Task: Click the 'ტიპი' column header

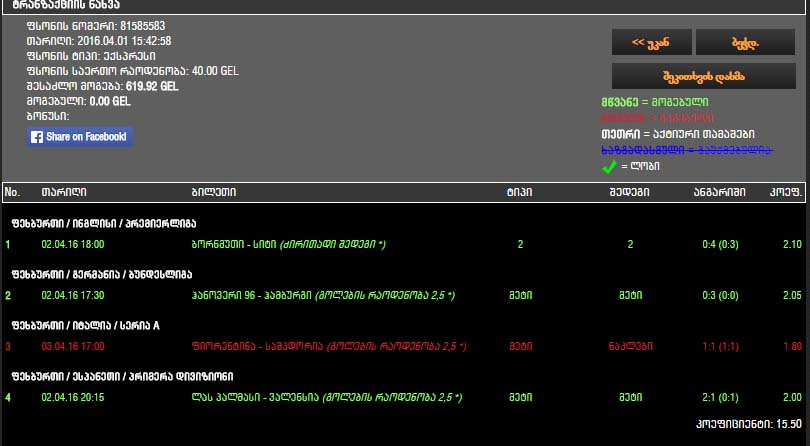Action: [x=519, y=192]
